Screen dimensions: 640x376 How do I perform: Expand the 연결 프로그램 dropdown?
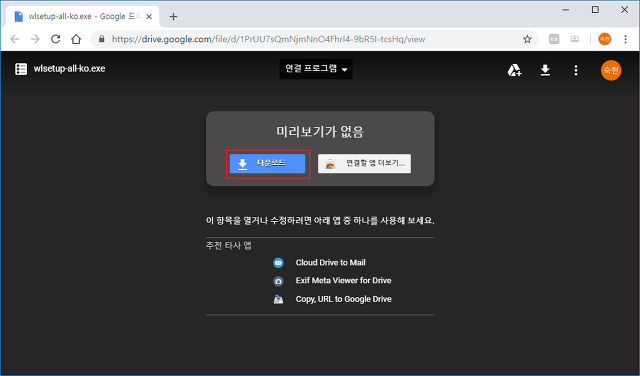pos(316,69)
